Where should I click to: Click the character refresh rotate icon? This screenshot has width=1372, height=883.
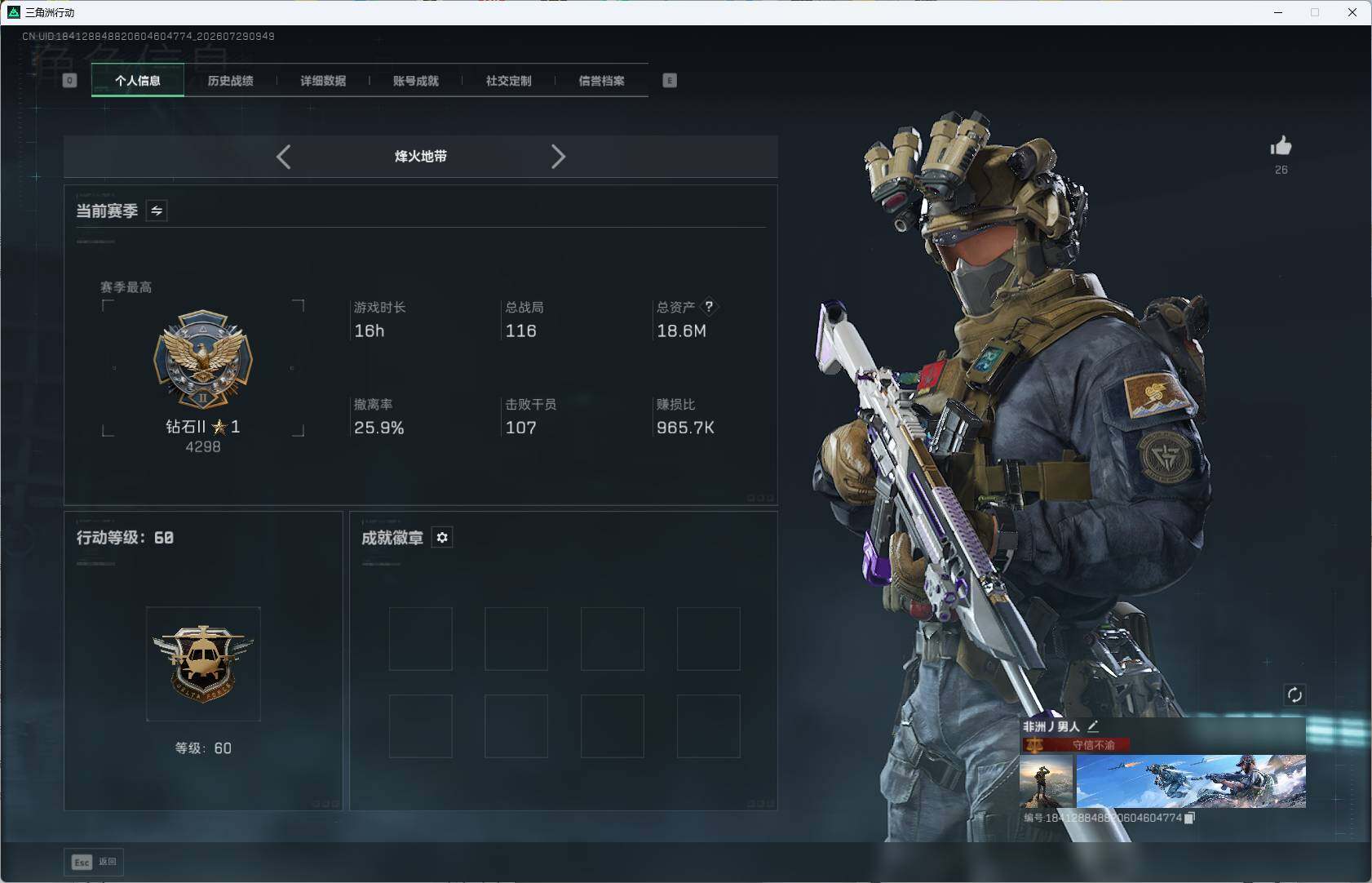pos(1295,694)
